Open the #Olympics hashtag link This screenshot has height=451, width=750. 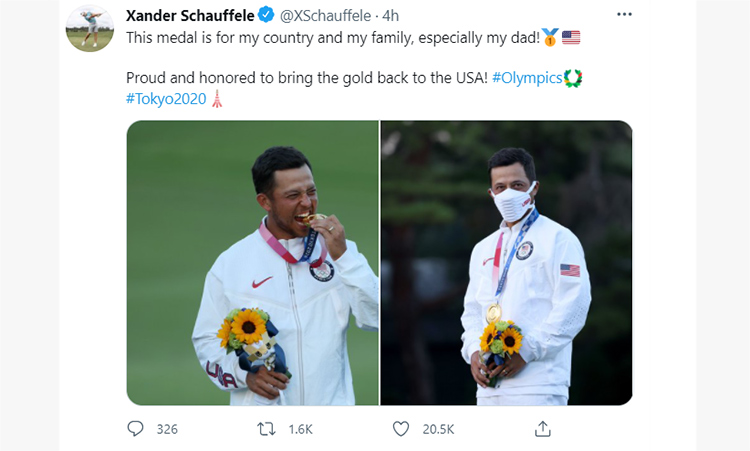click(527, 78)
